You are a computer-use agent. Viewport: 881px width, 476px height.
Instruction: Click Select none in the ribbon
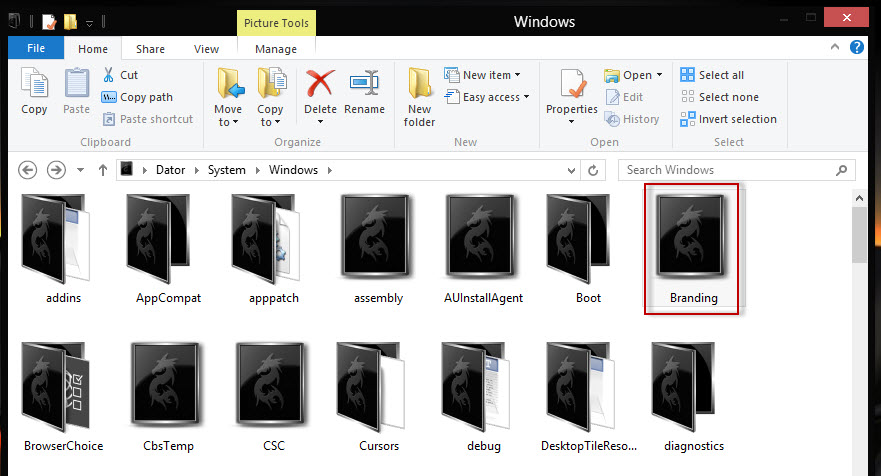[720, 97]
